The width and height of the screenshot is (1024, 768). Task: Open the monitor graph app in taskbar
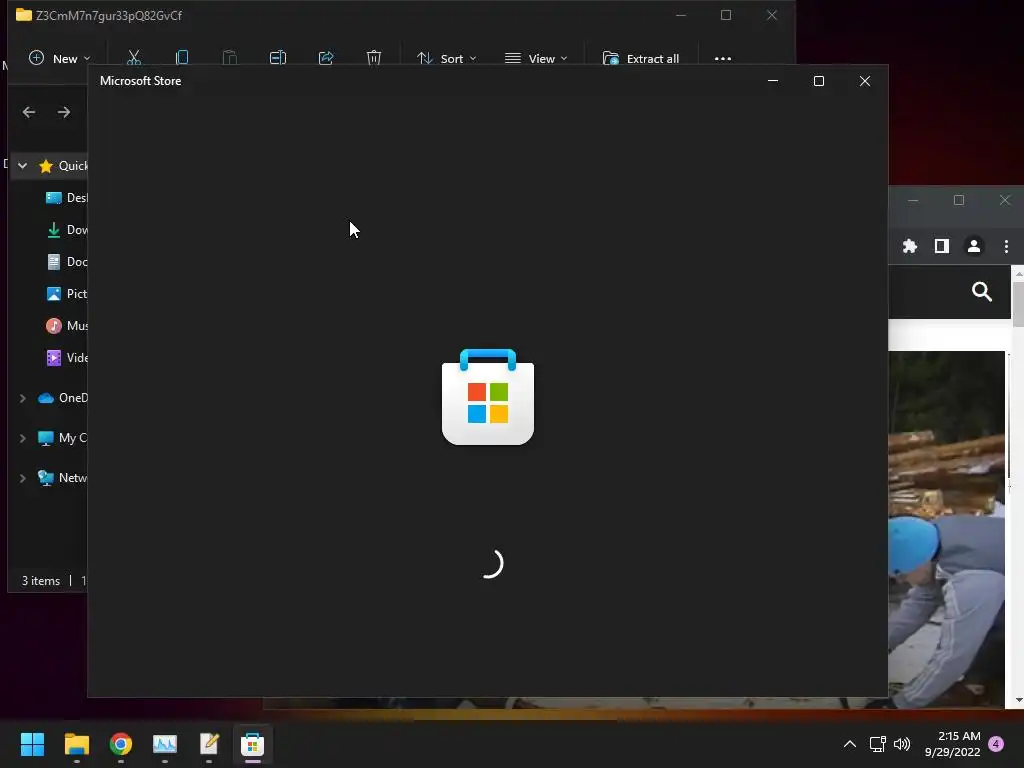[165, 744]
